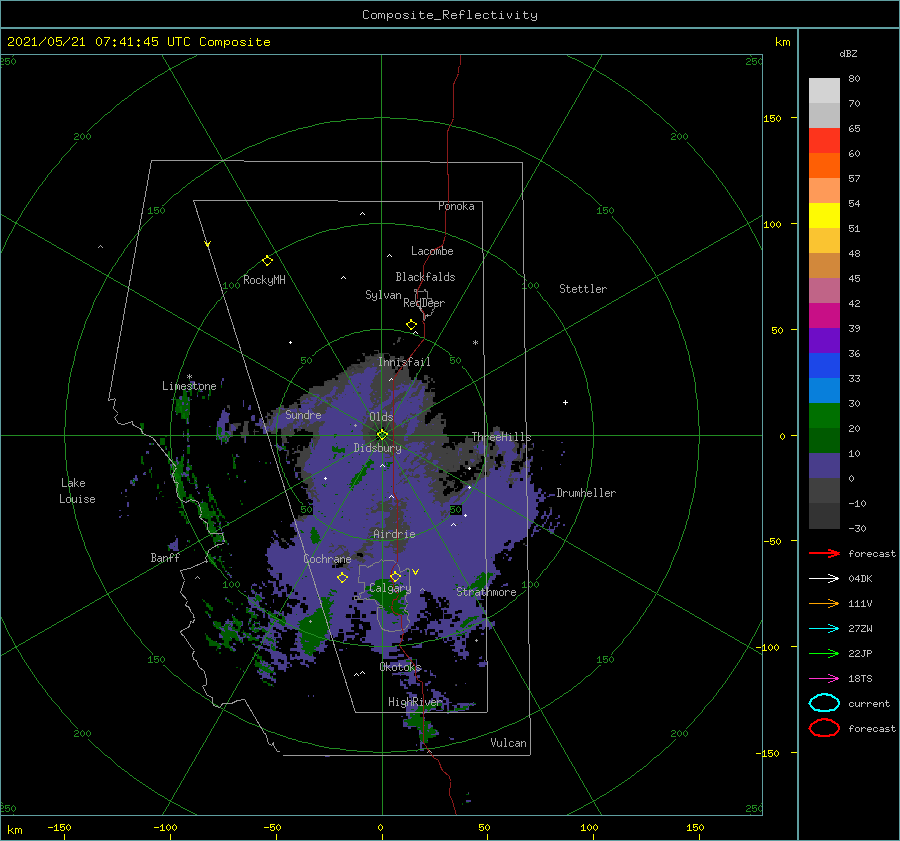Choose the magenta 18TS arrow symbol
Viewport: 900px width, 841px height.
[824, 678]
